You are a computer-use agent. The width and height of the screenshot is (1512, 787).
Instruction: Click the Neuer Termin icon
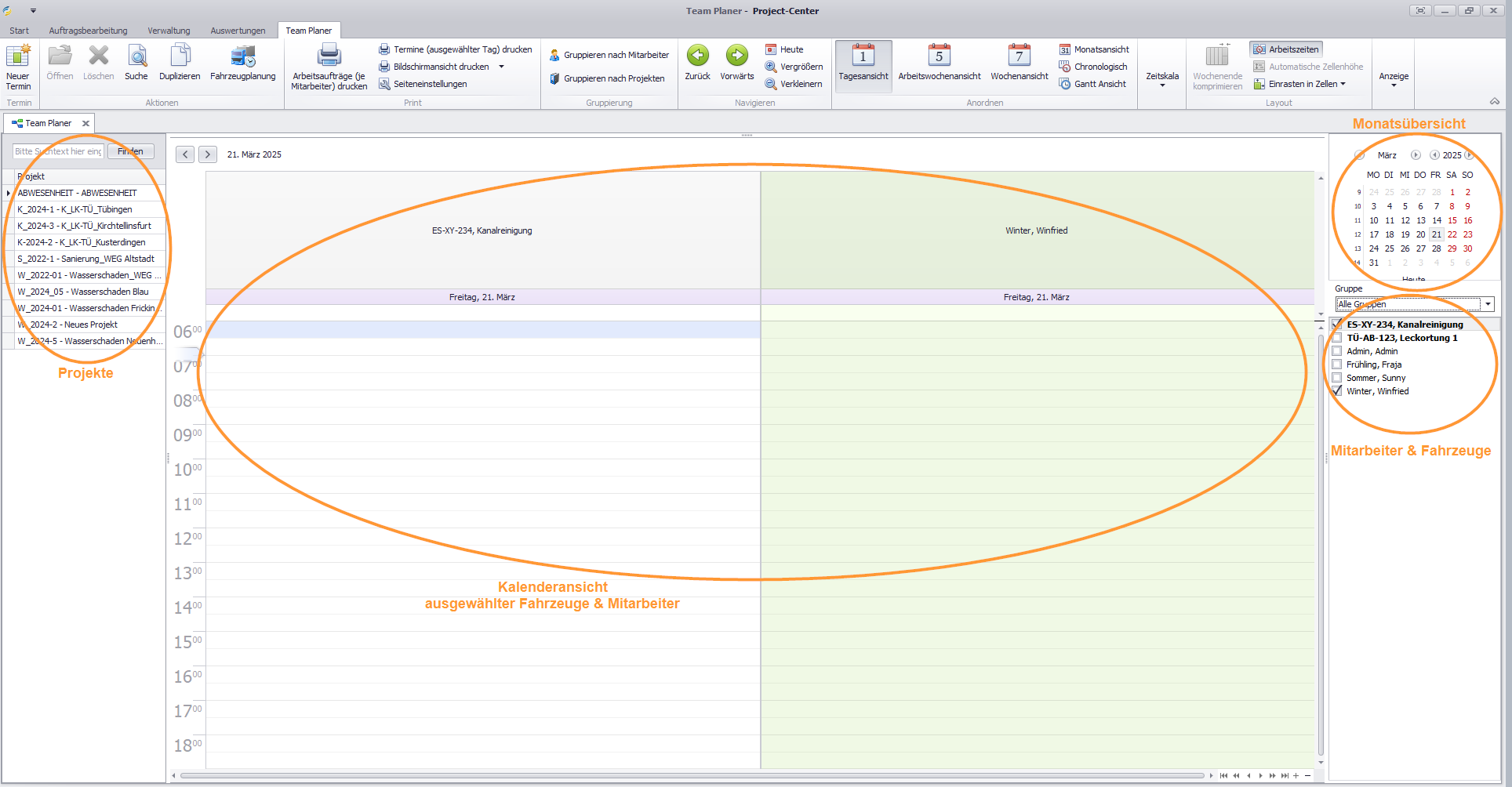[18, 57]
